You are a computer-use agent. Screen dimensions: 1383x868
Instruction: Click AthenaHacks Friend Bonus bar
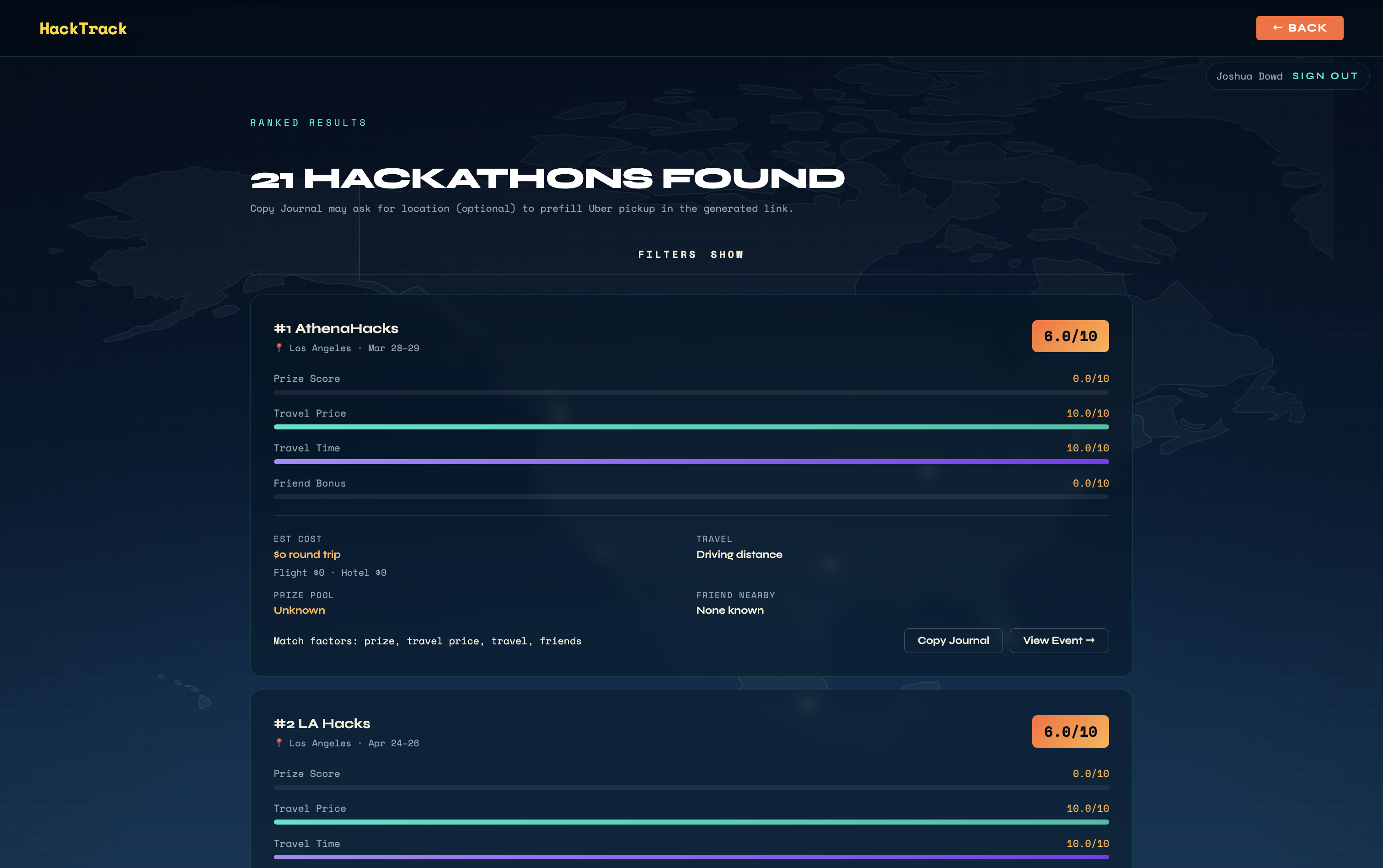[x=691, y=497]
